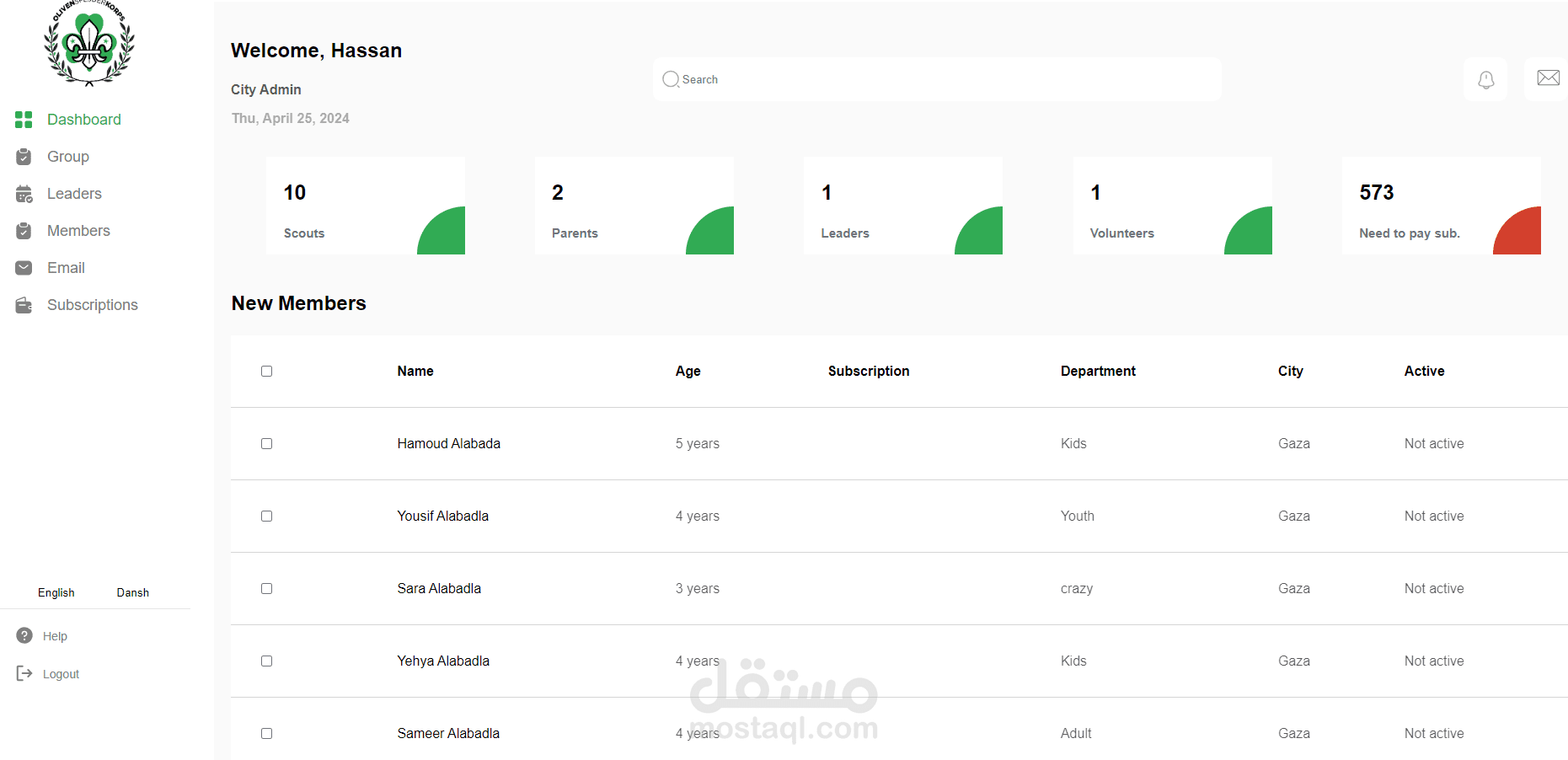Open the 573 Need to pay sub. card
The image size is (1568, 760).
pyautogui.click(x=1442, y=206)
